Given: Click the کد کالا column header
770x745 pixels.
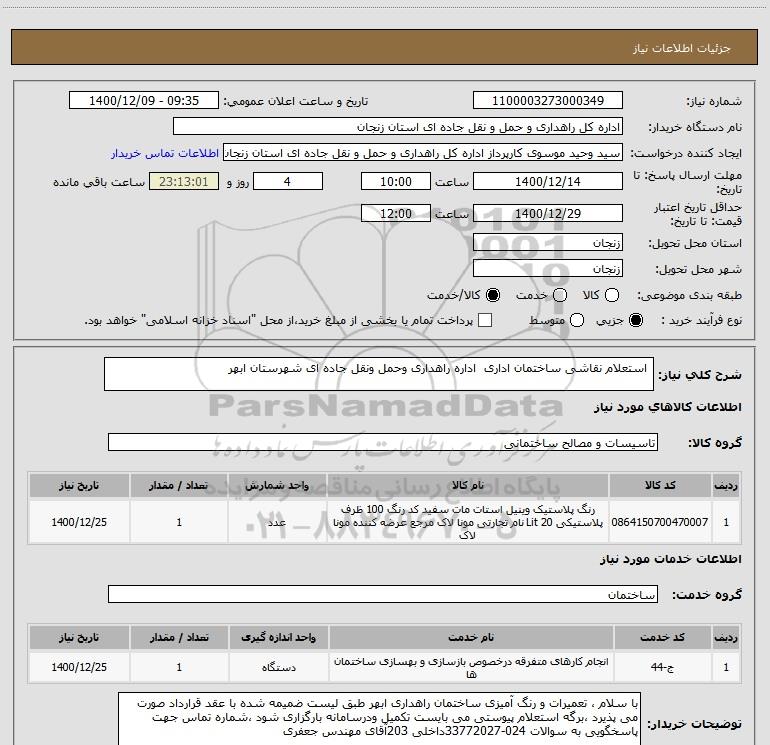Looking at the screenshot, I should pyautogui.click(x=660, y=485).
